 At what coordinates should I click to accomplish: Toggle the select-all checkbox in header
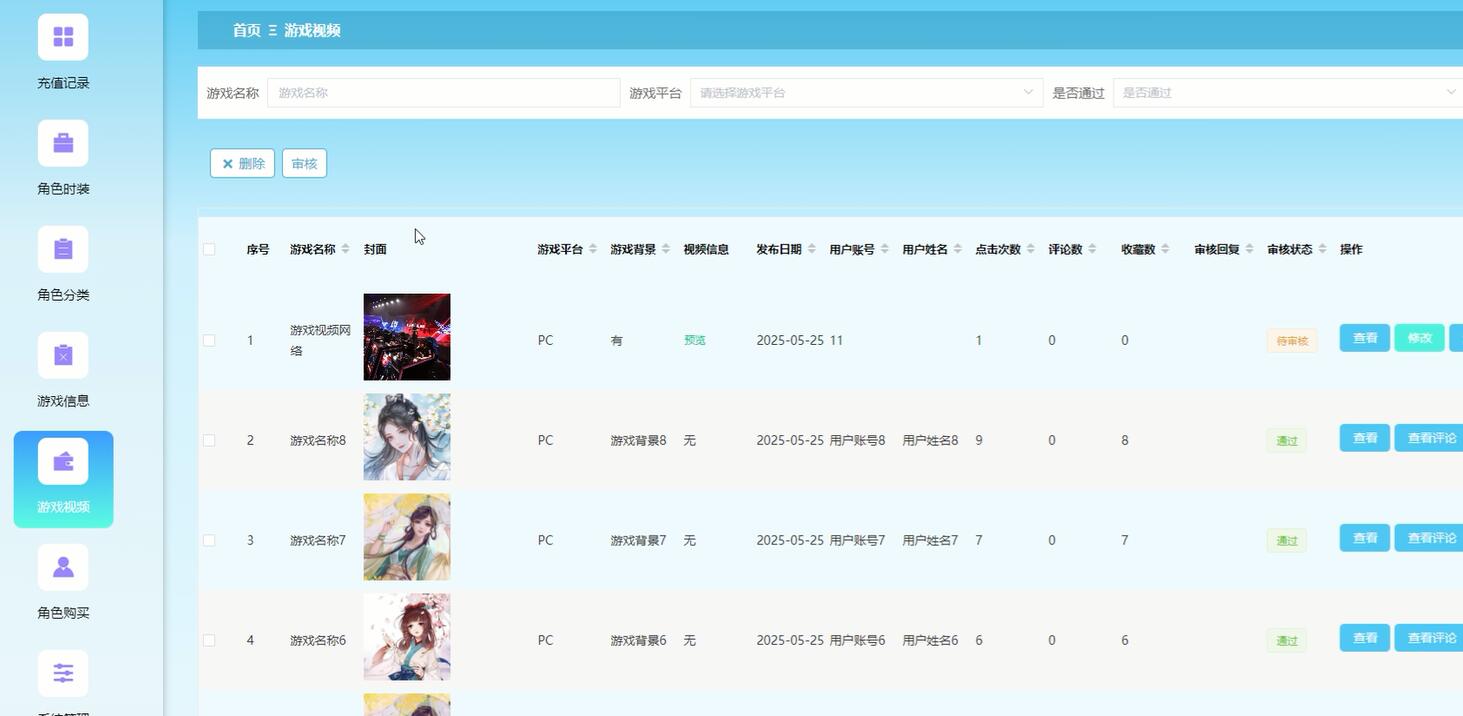point(209,249)
